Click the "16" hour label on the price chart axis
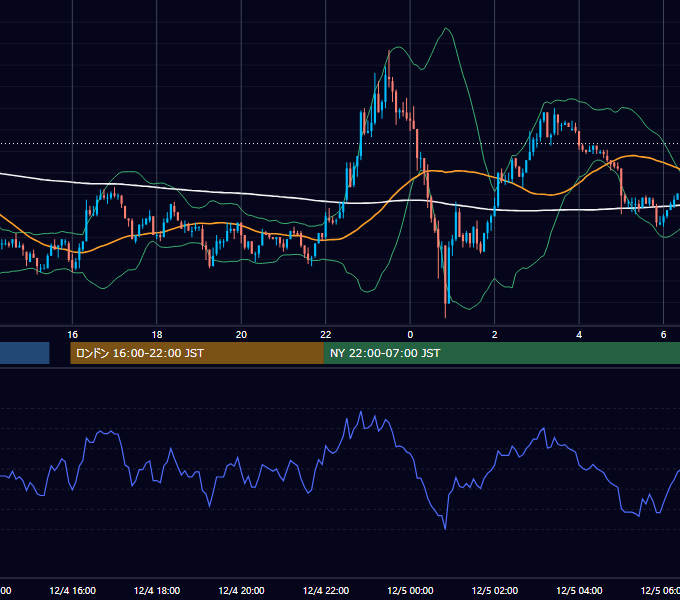The width and height of the screenshot is (680, 600). pyautogui.click(x=72, y=335)
